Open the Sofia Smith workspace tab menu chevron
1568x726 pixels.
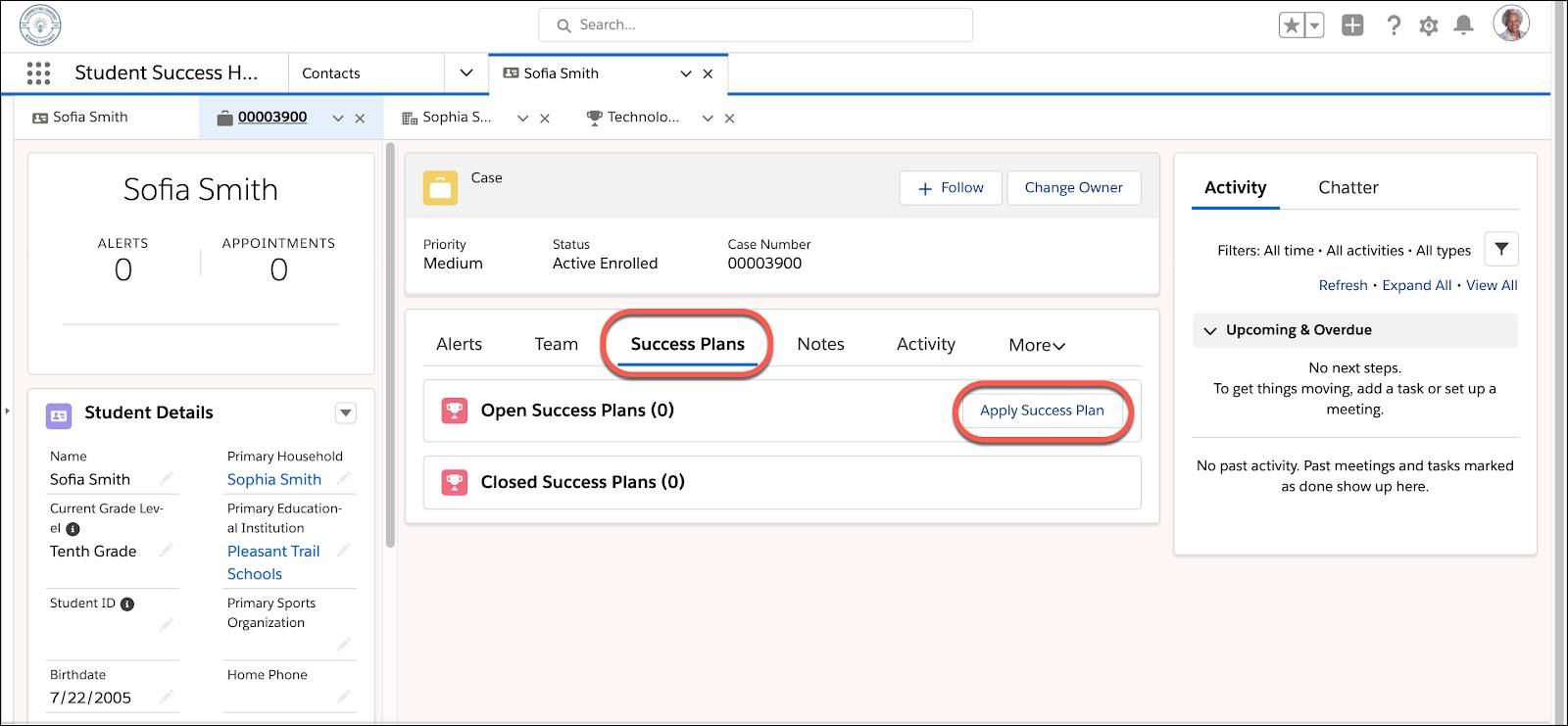(686, 74)
